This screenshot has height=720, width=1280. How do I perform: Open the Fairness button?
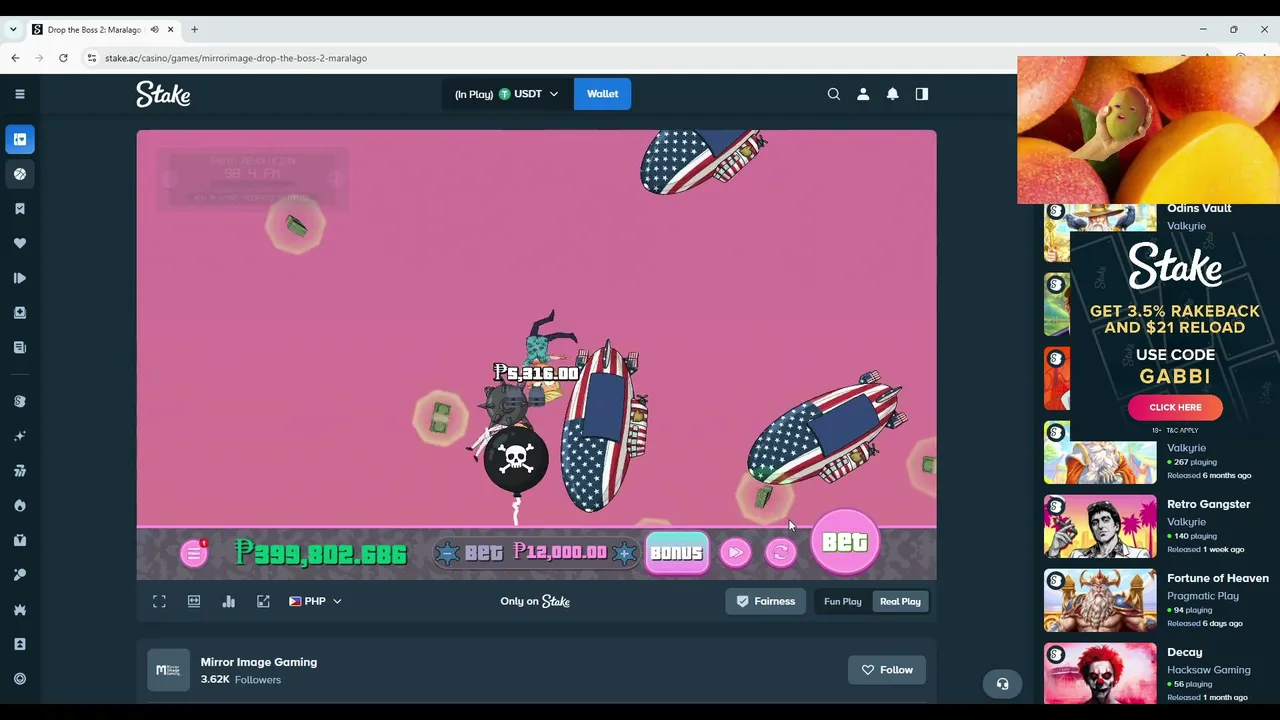click(766, 601)
